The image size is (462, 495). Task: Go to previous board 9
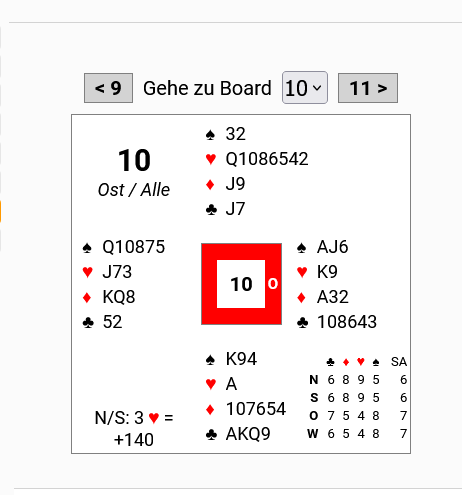click(108, 88)
